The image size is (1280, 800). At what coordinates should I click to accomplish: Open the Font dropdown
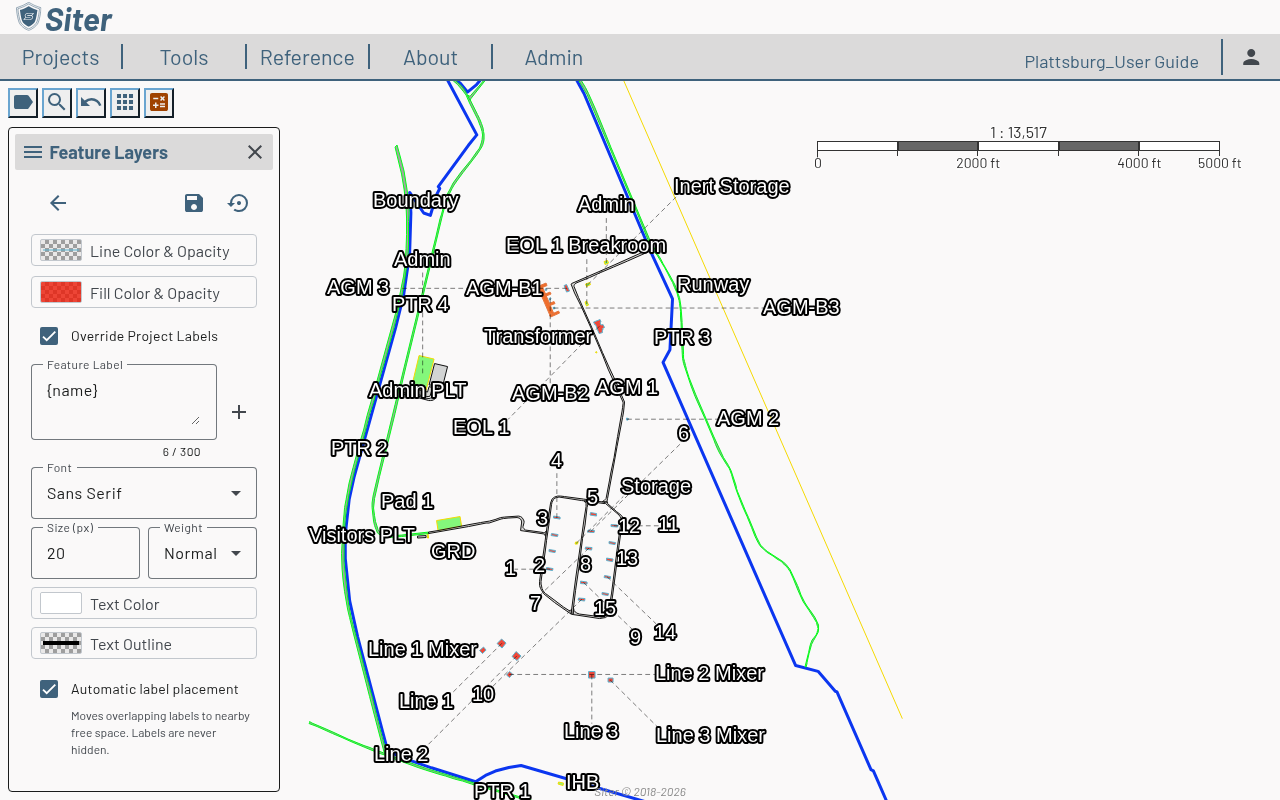tap(144, 493)
